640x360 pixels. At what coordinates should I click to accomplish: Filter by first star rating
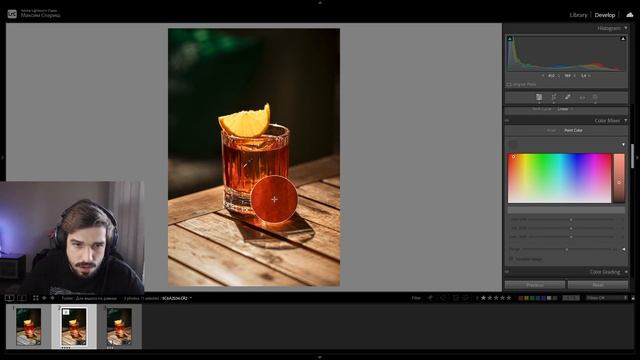pyautogui.click(x=484, y=298)
